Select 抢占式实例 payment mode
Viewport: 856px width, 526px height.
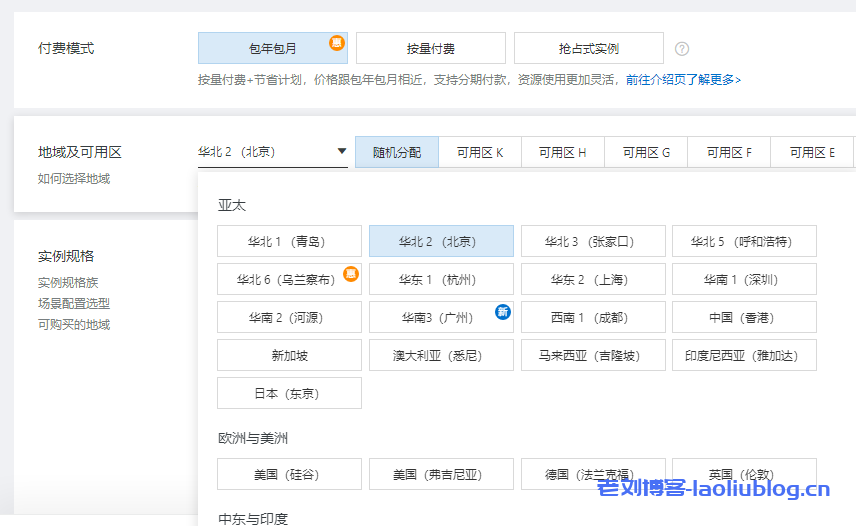click(588, 48)
